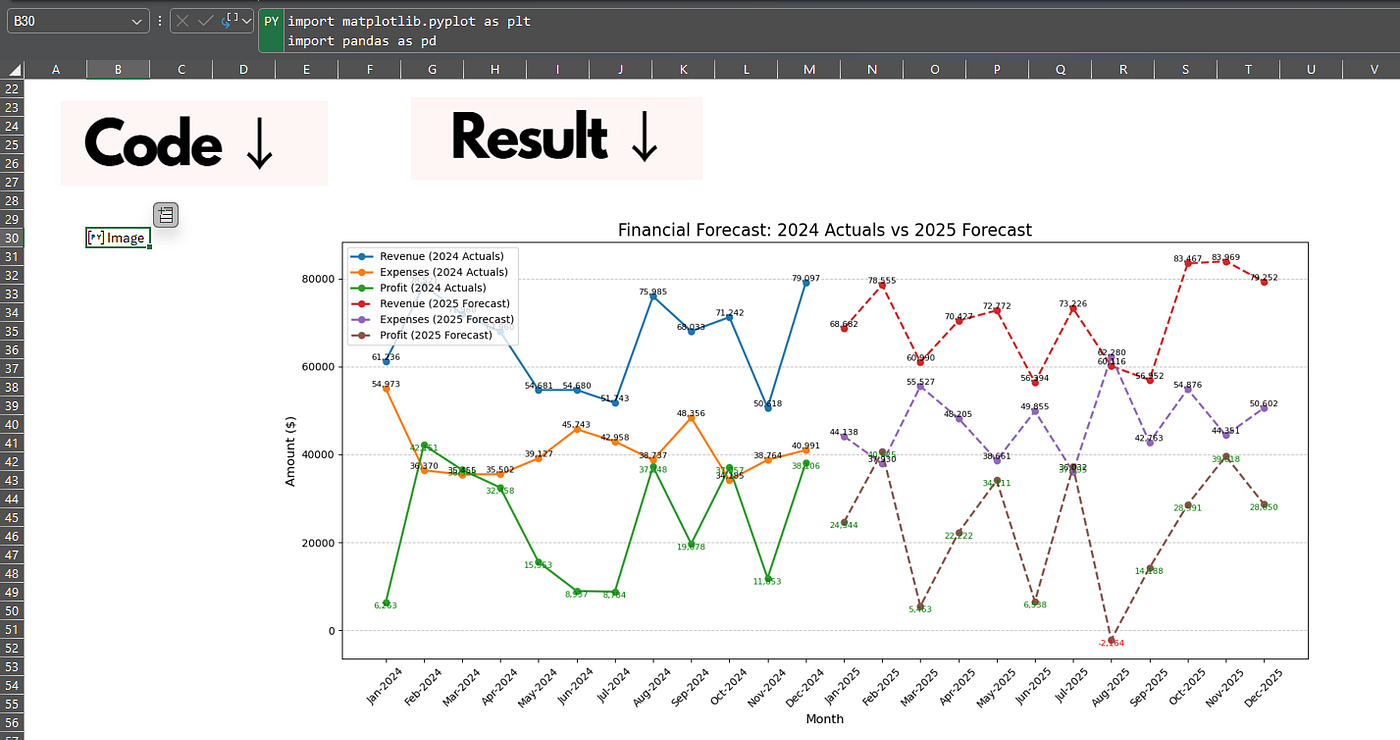Click the Enter checkmark icon in the formula bar
1400x740 pixels.
[x=203, y=20]
